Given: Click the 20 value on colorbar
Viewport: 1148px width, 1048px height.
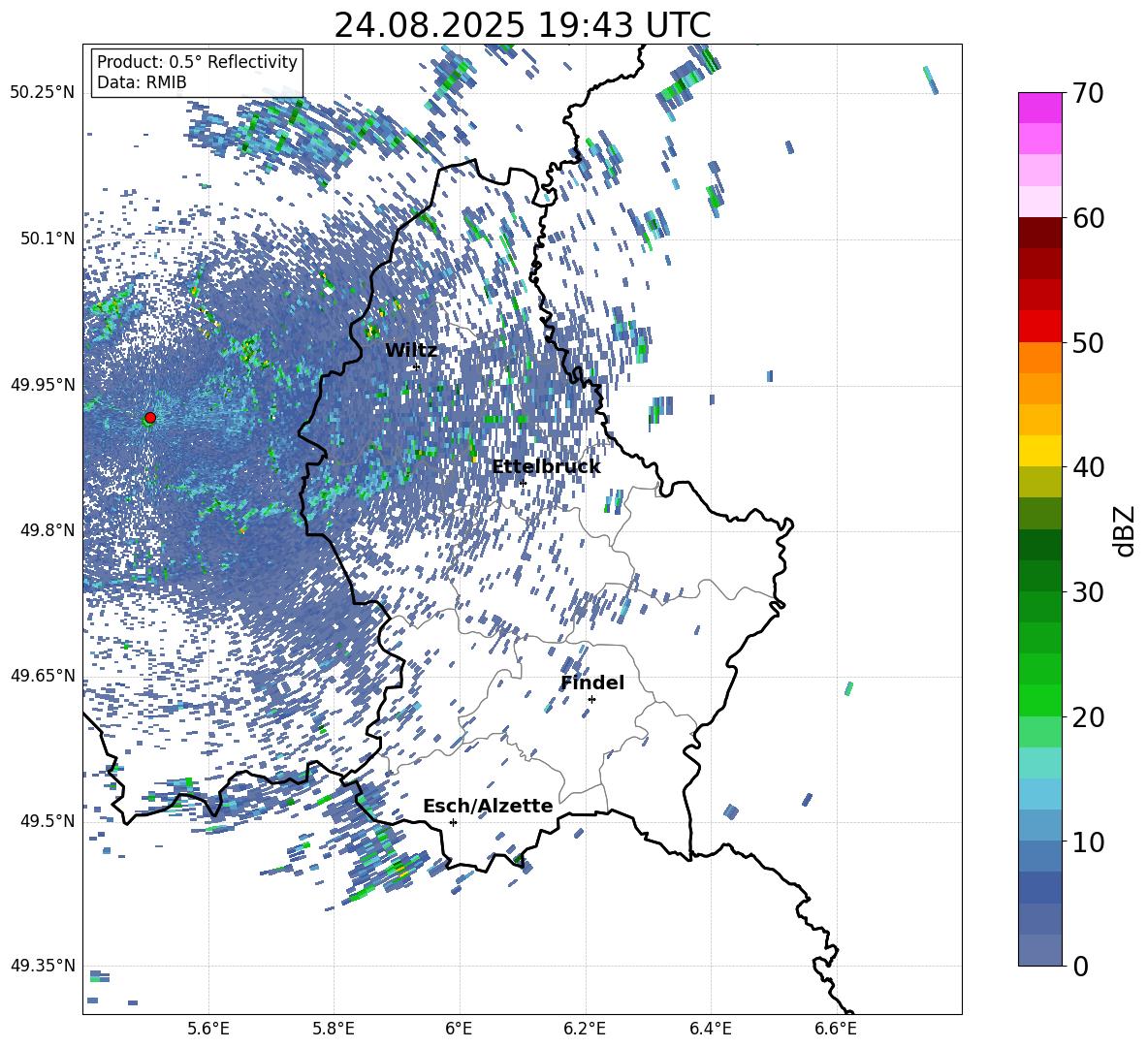Looking at the screenshot, I should pos(1088,717).
